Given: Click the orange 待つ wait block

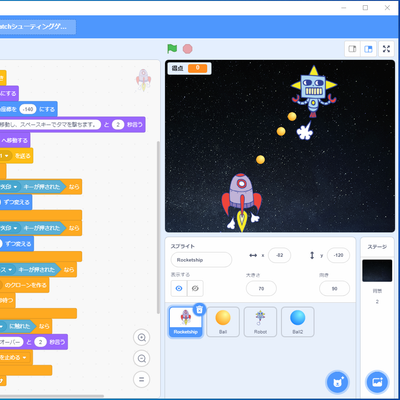Looking at the screenshot, I should [x=7, y=301].
